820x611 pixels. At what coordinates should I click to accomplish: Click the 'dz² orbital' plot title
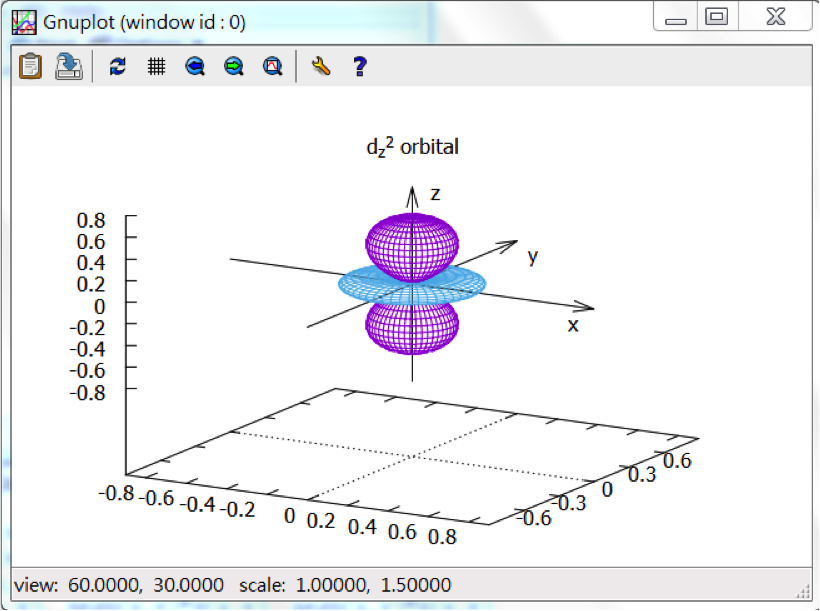[x=412, y=147]
